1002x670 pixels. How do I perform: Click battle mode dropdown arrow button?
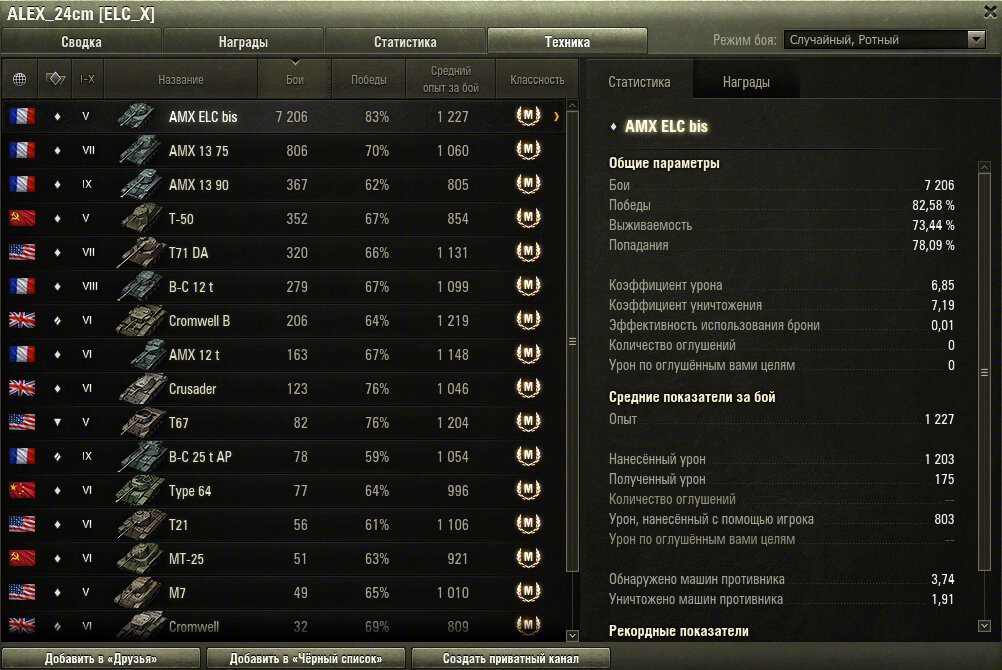[x=976, y=40]
